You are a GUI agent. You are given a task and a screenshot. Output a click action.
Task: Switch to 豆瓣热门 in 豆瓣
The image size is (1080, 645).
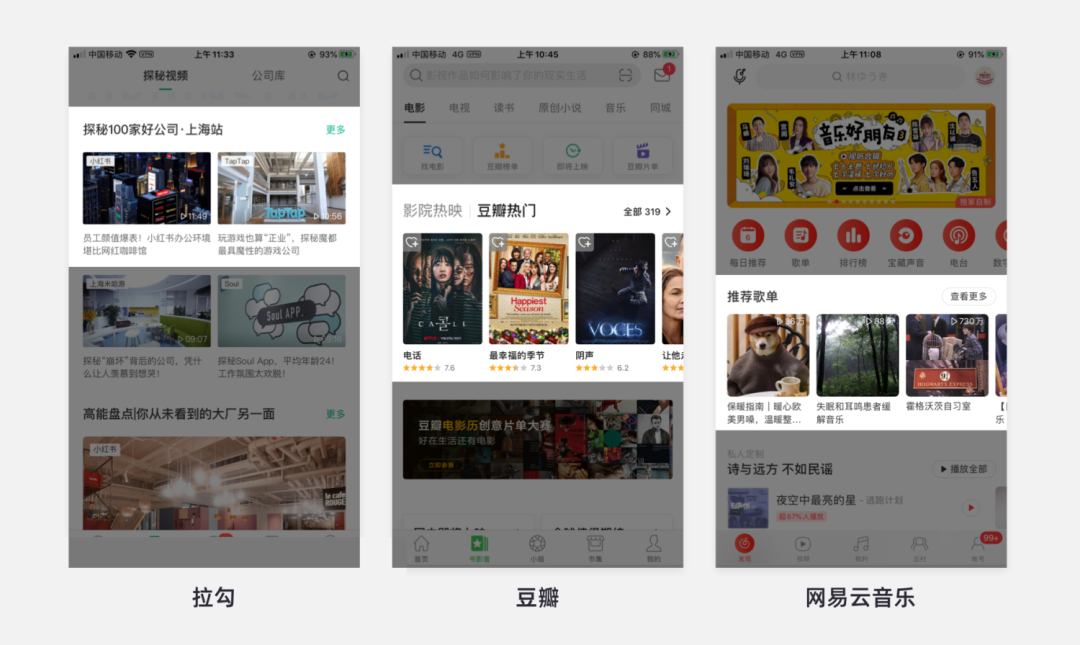click(x=506, y=211)
